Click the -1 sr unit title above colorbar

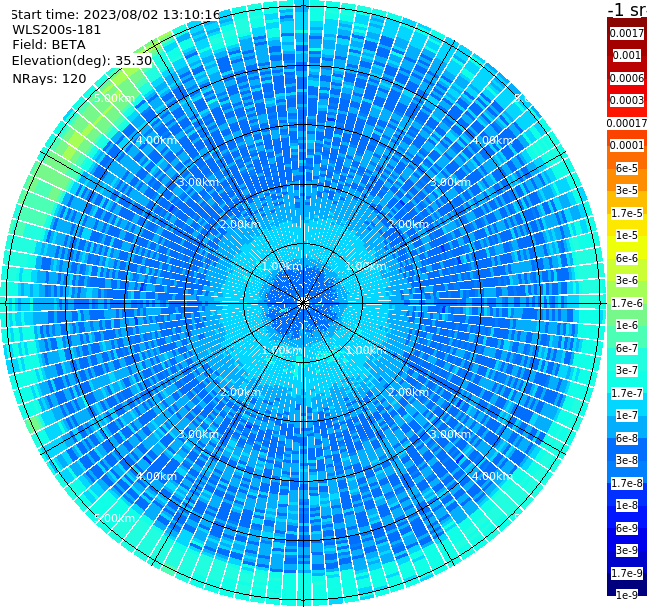(627, 9)
